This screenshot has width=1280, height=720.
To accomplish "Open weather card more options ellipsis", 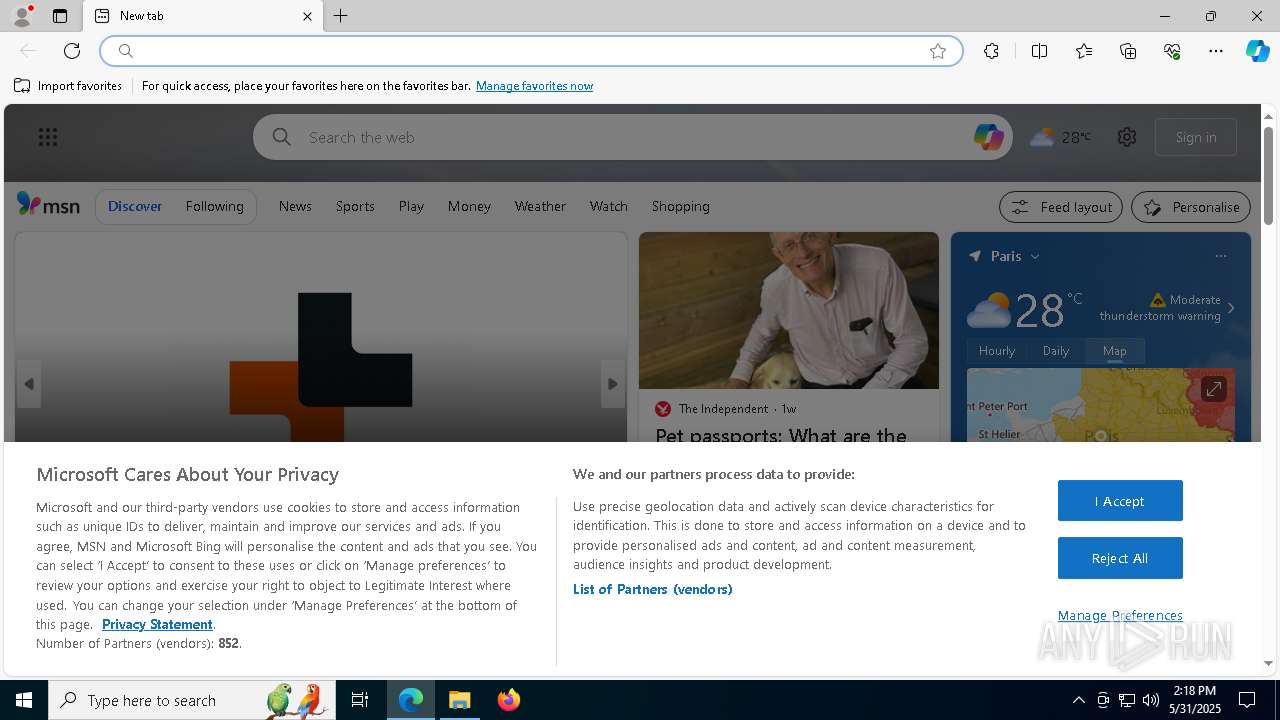I will tap(1220, 256).
